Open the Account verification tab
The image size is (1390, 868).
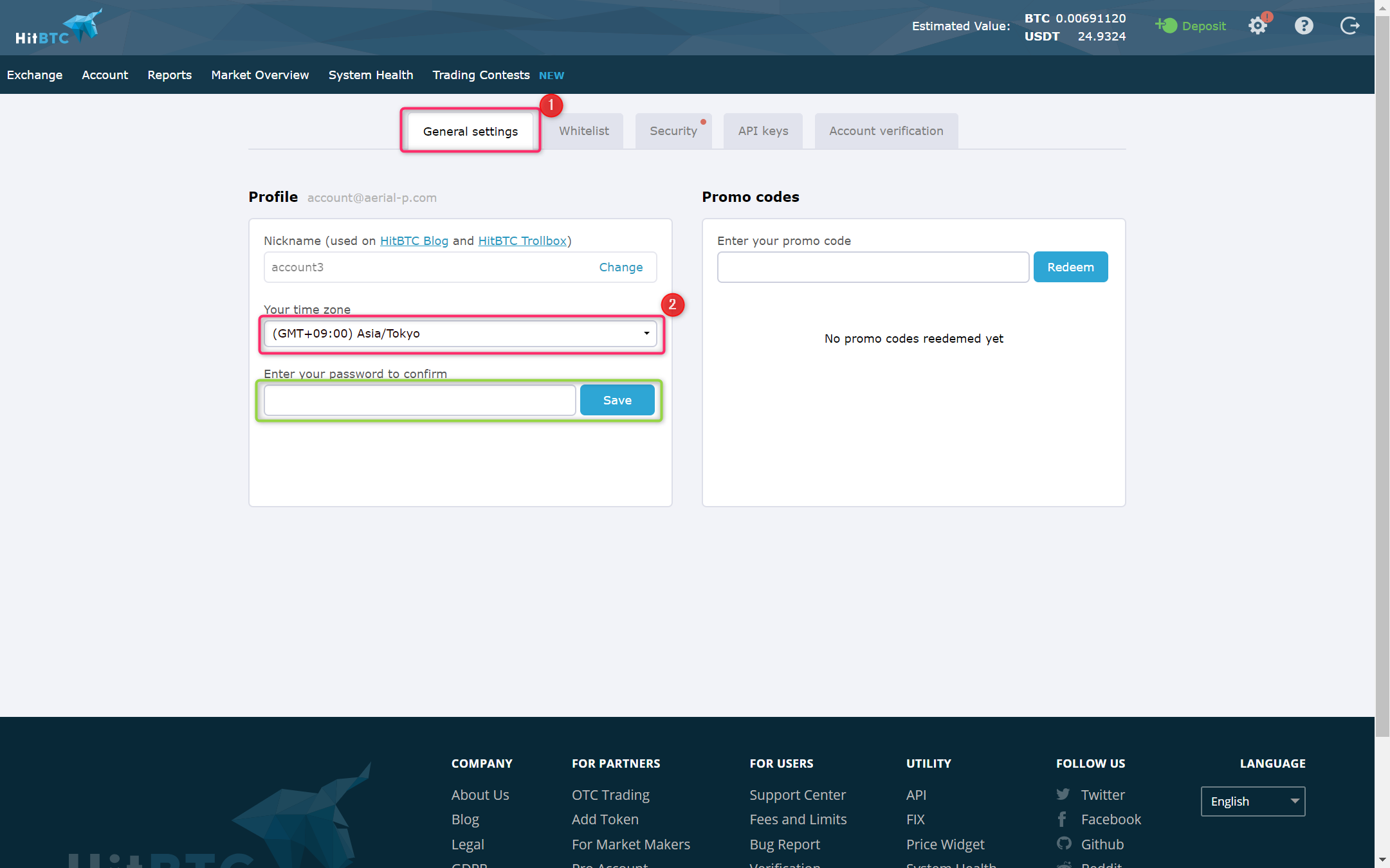pos(886,131)
